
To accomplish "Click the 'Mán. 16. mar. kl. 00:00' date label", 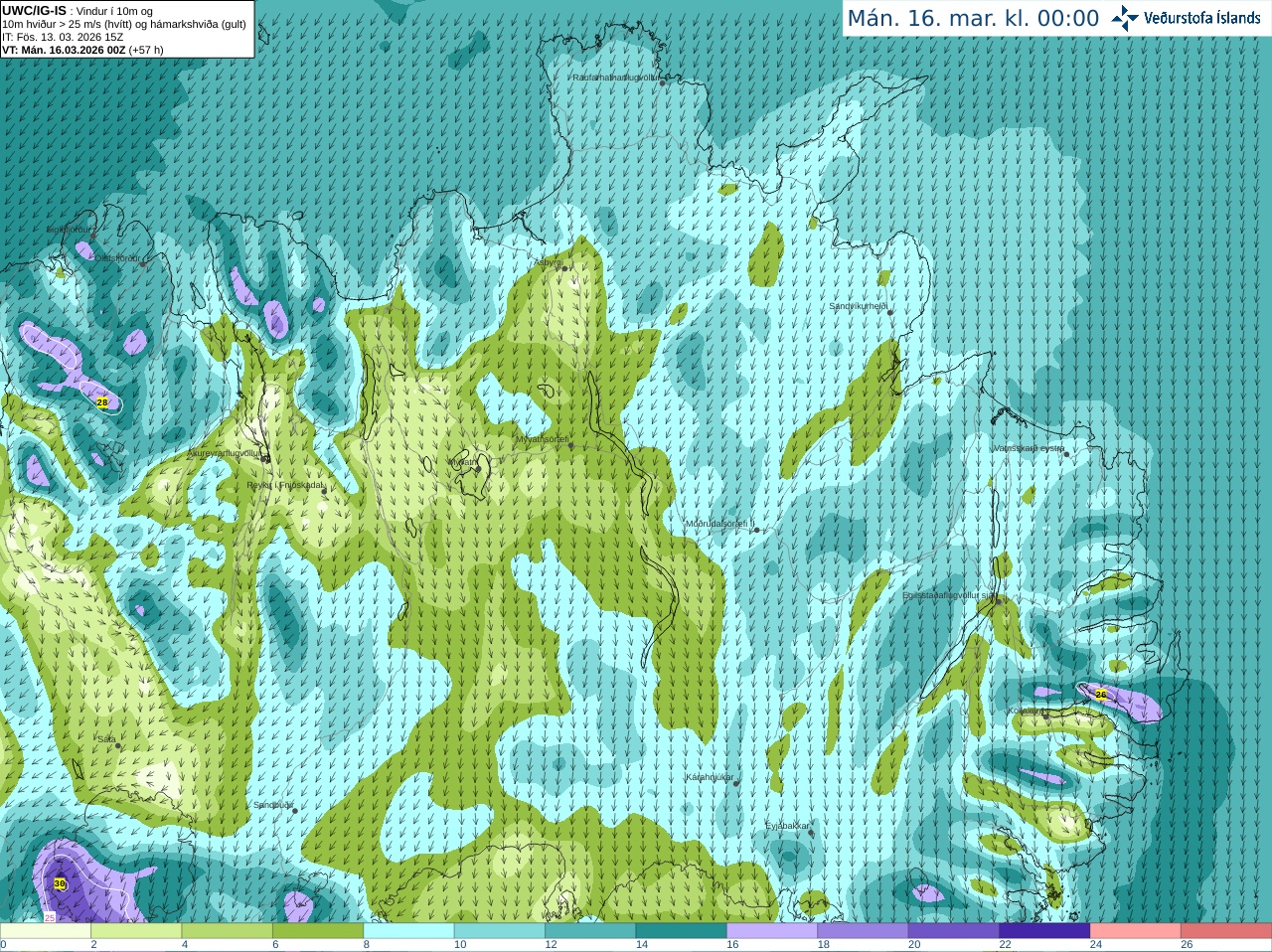I will coord(973,19).
